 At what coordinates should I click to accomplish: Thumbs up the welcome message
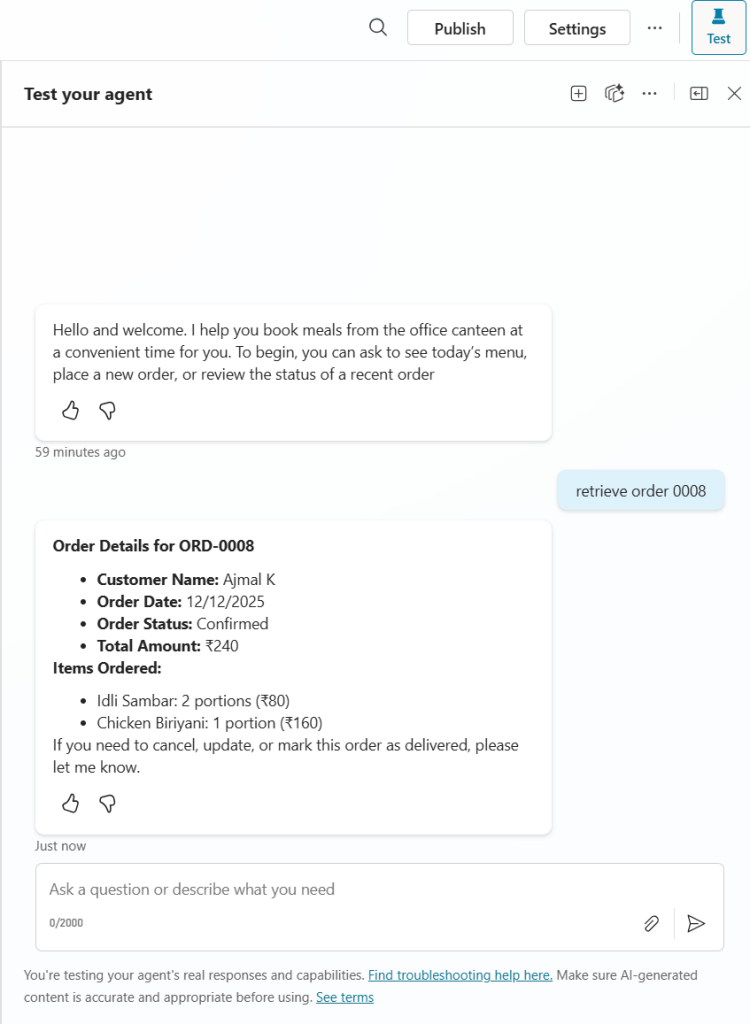(x=70, y=411)
